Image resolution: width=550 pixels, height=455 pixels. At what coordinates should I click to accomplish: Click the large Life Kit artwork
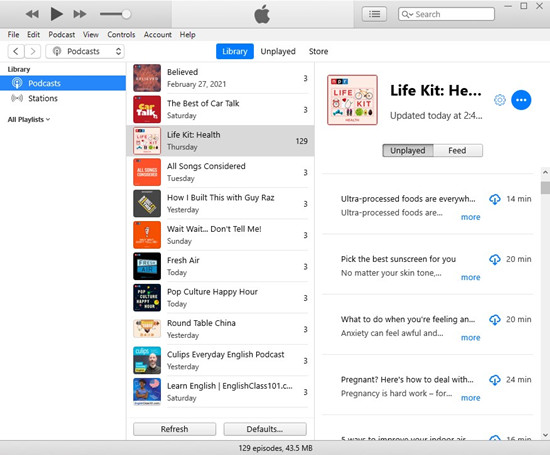352,100
